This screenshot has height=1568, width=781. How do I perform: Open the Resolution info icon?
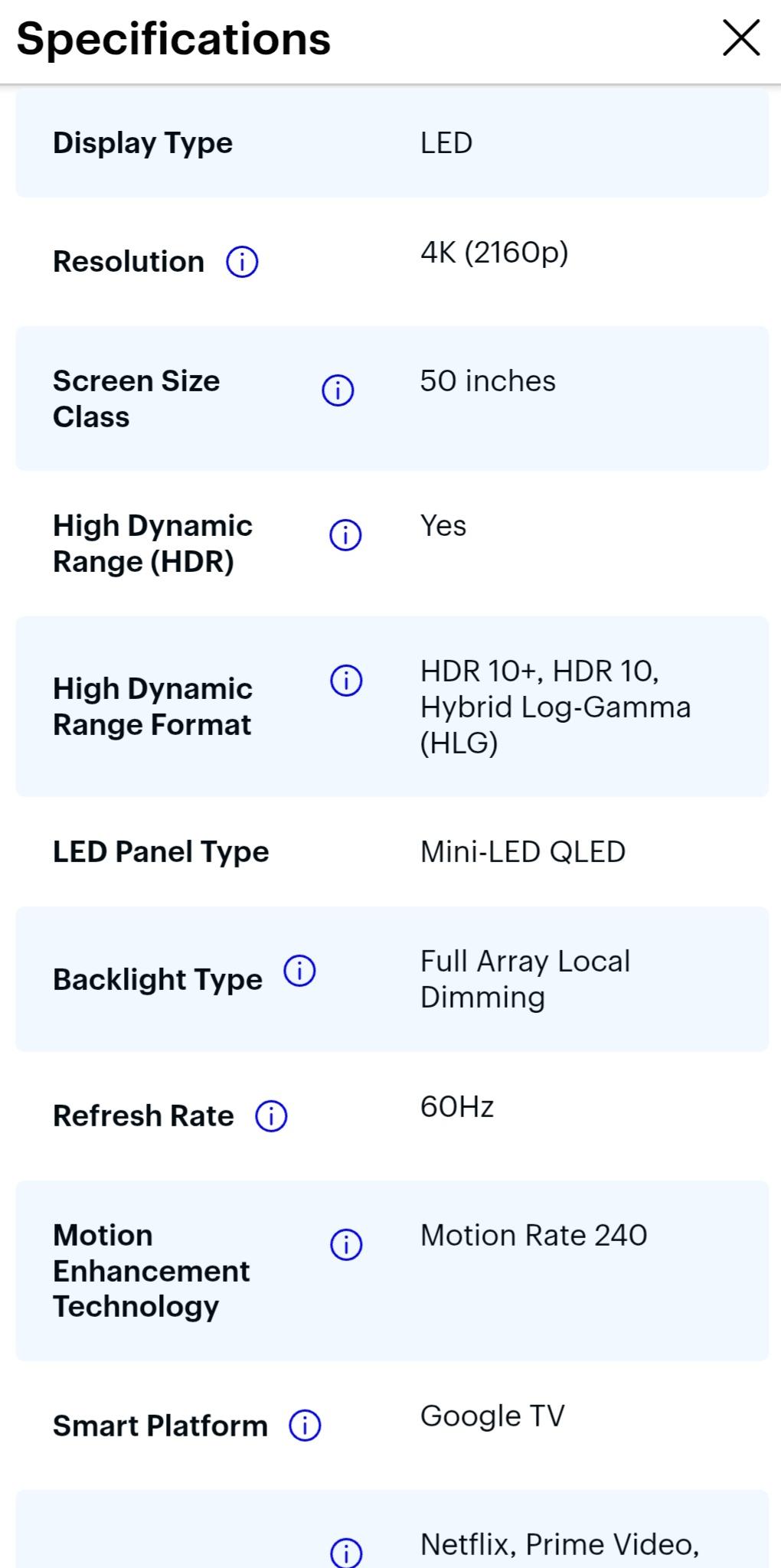click(x=242, y=262)
